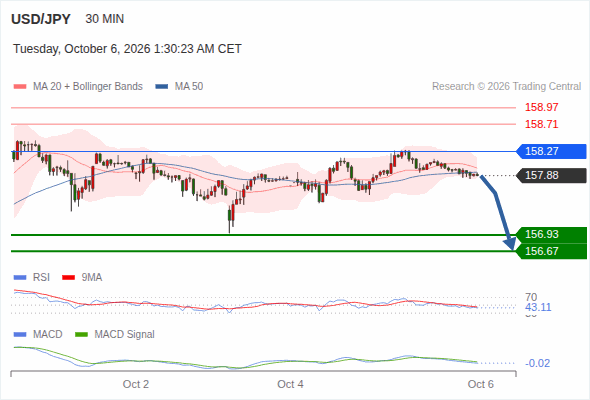Click the black 157.88 current price tag

(x=552, y=175)
